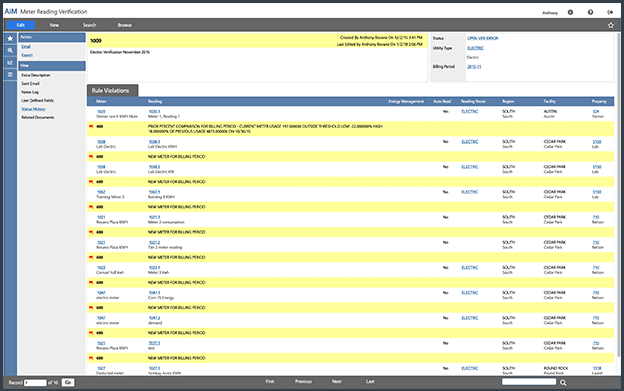This screenshot has height=391, width=624.
Task: Open property 324 link
Action: 596,112
